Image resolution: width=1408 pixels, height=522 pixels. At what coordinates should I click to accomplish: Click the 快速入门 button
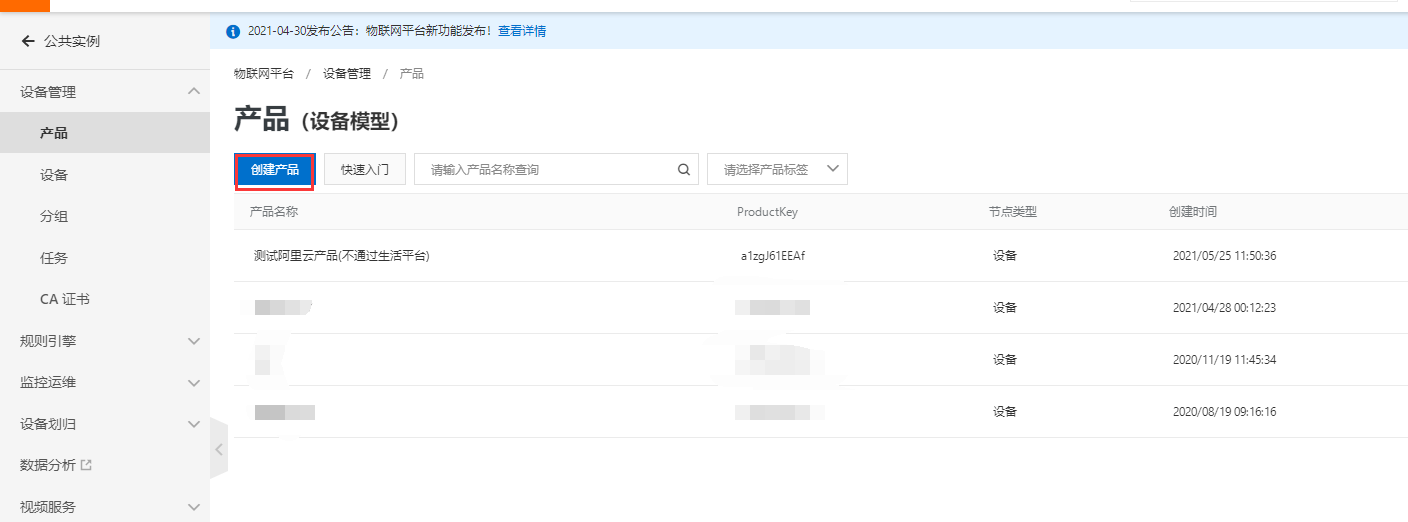click(x=365, y=170)
